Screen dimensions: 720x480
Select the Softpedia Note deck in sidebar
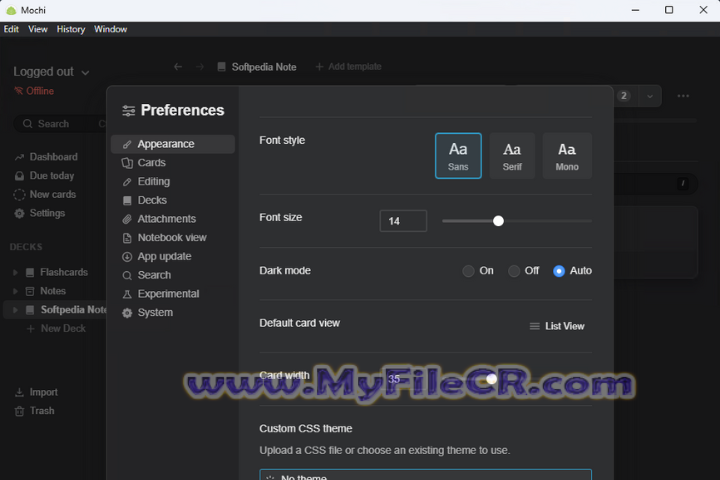click(73, 310)
